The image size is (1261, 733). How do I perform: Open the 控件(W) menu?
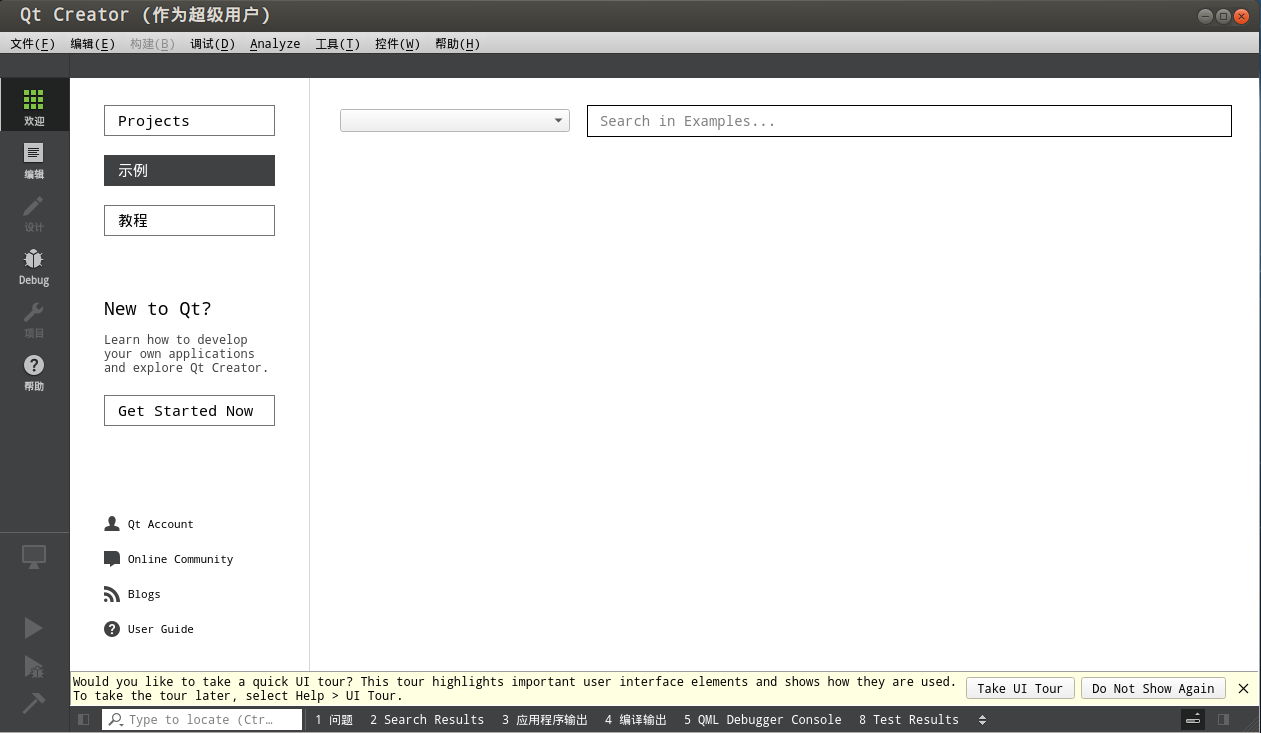tap(398, 44)
